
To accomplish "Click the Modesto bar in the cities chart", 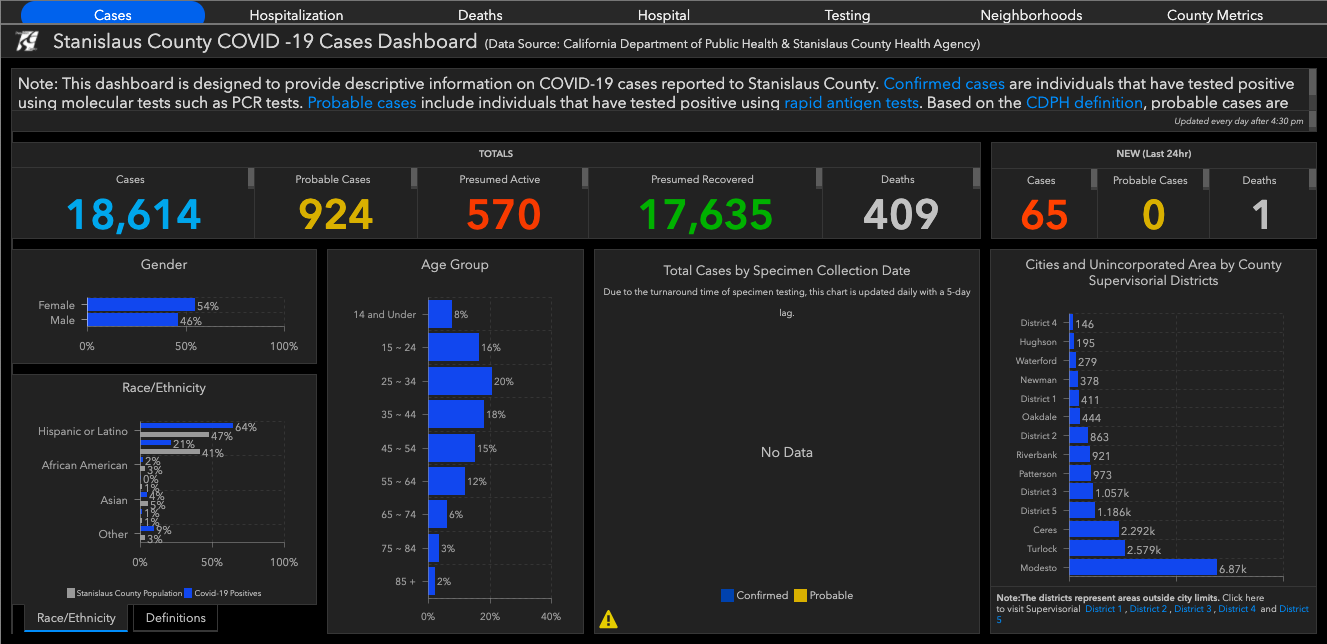I will tap(1142, 567).
